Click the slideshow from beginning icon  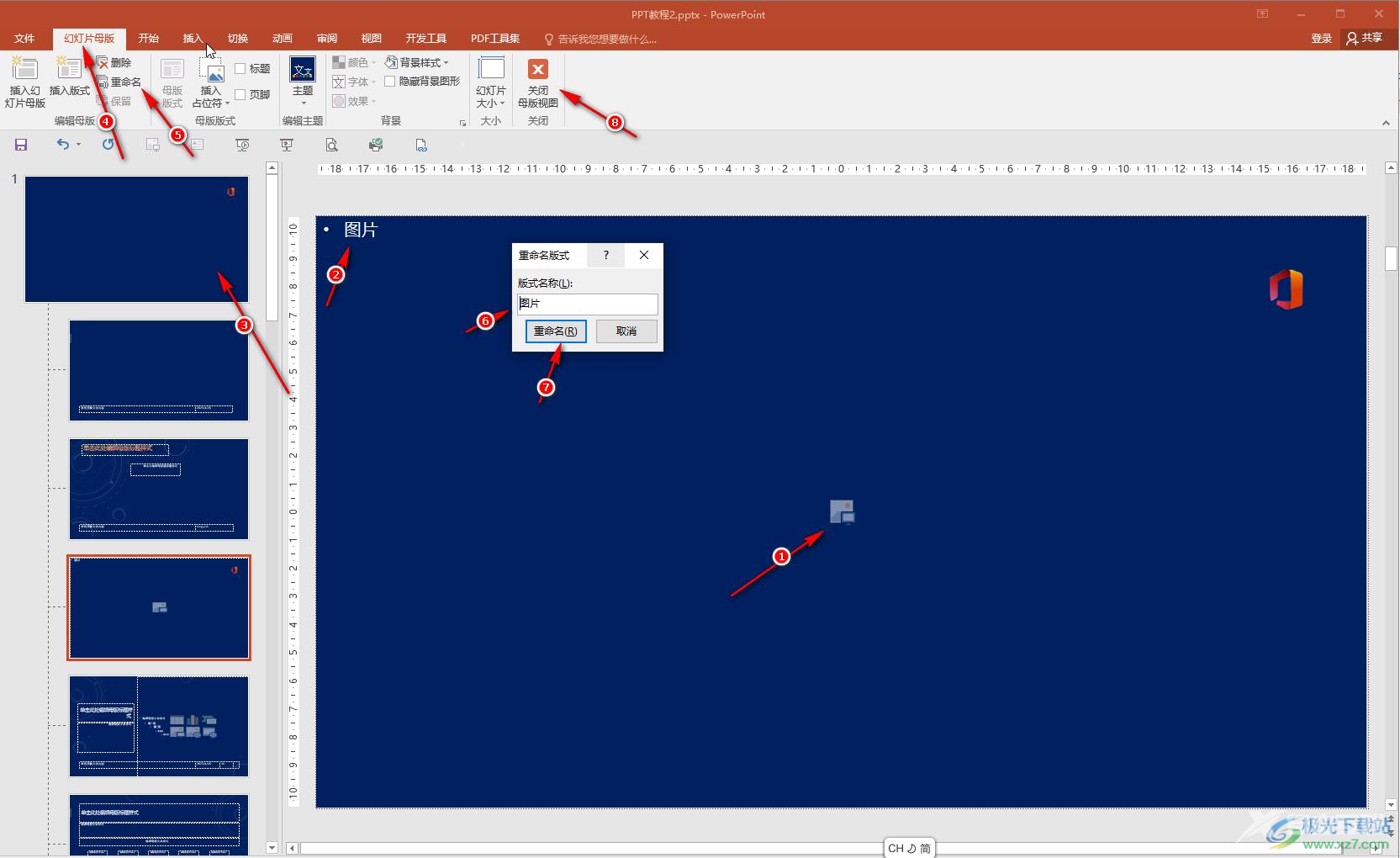(242, 145)
